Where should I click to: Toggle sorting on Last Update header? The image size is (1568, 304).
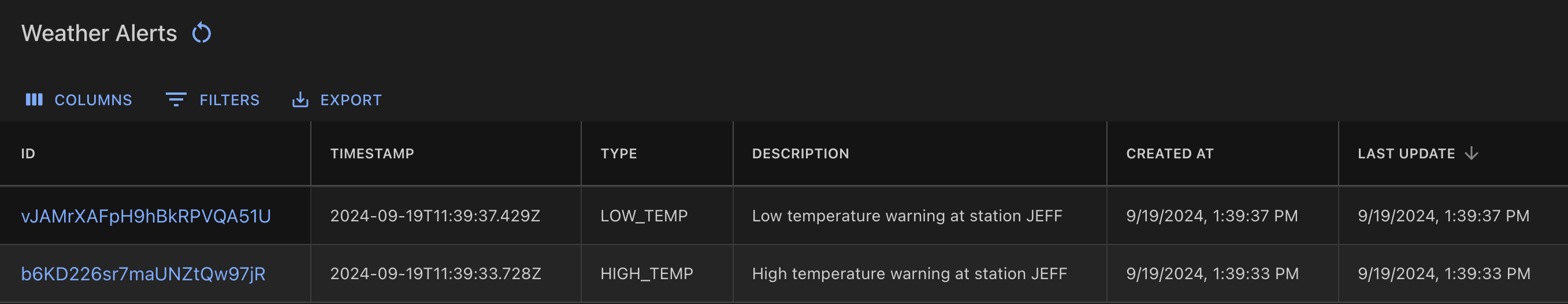click(x=1406, y=154)
